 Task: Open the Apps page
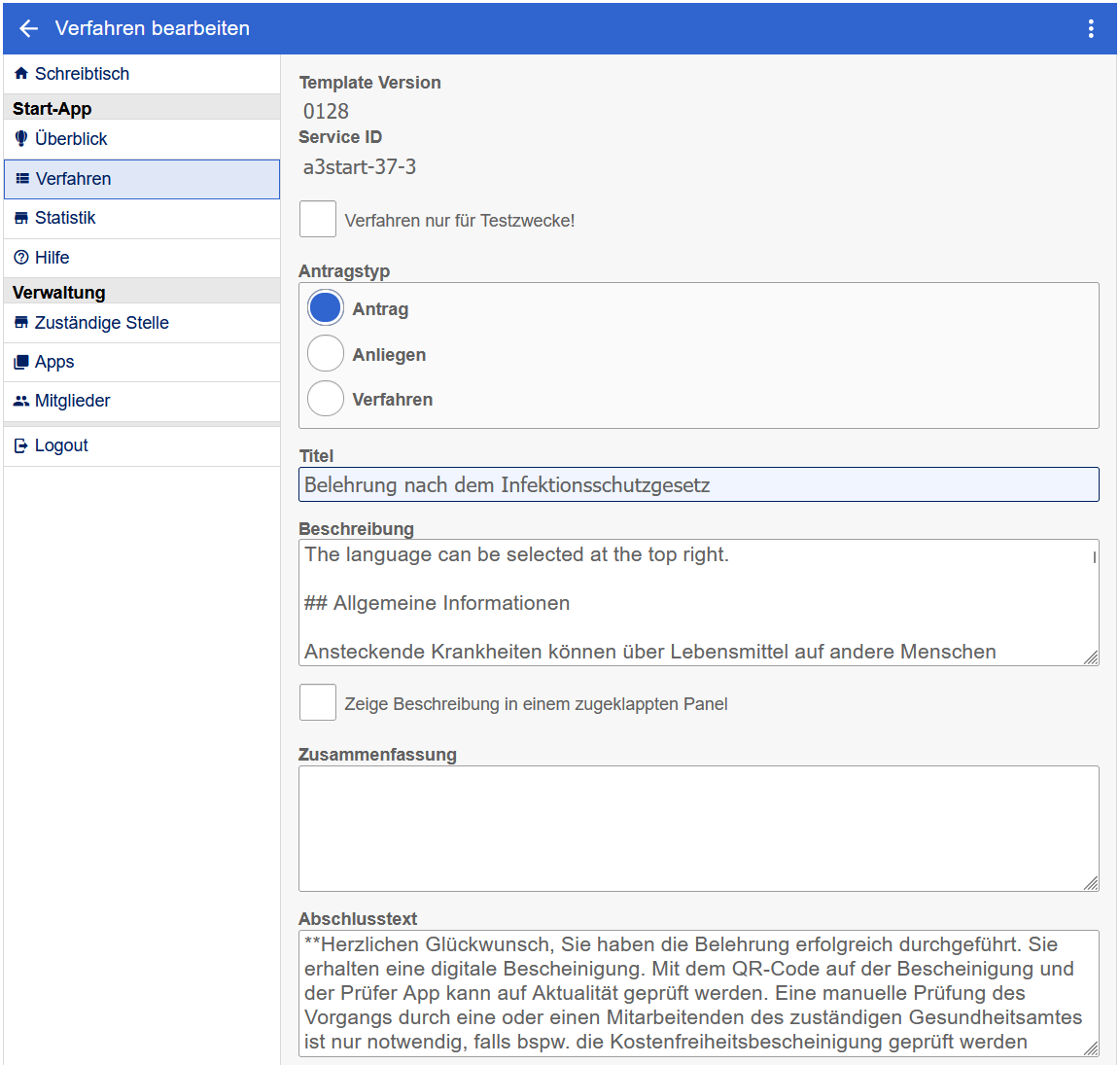click(141, 362)
